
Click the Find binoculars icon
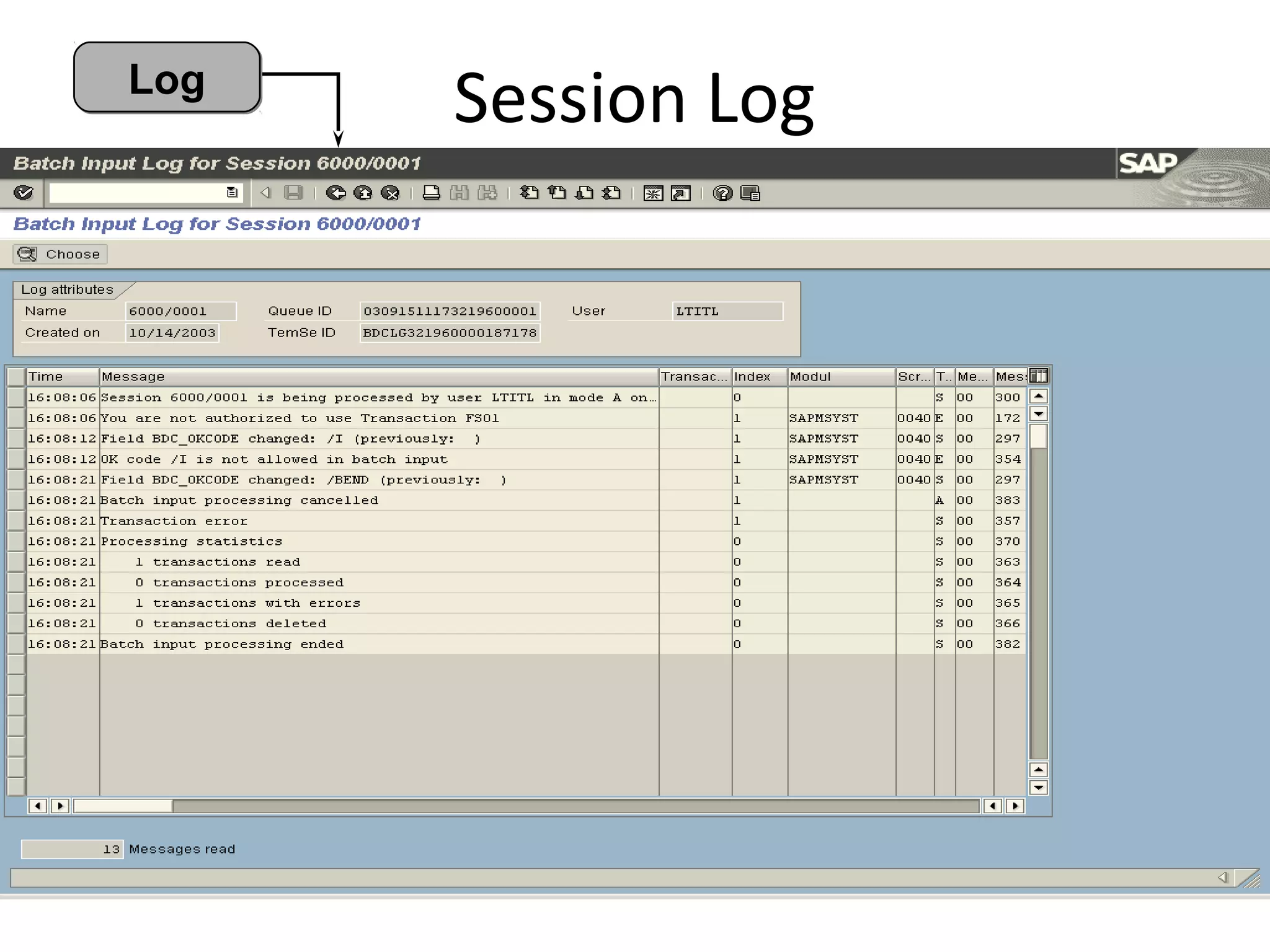pos(459,193)
